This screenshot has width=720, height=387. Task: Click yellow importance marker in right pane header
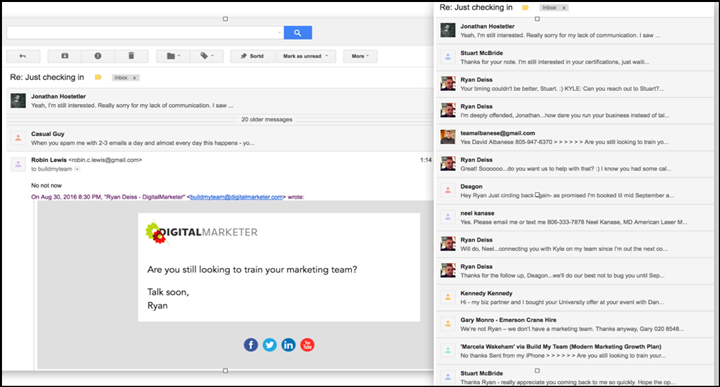click(525, 8)
